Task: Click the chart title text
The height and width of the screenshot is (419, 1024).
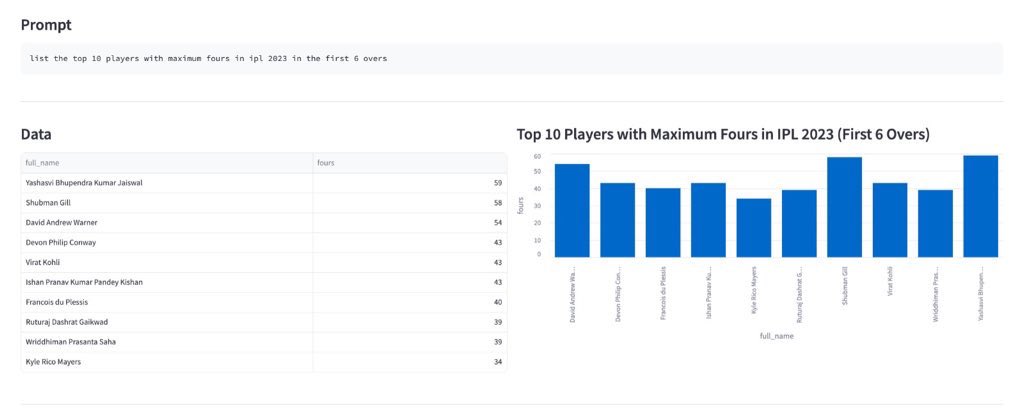Action: (723, 135)
